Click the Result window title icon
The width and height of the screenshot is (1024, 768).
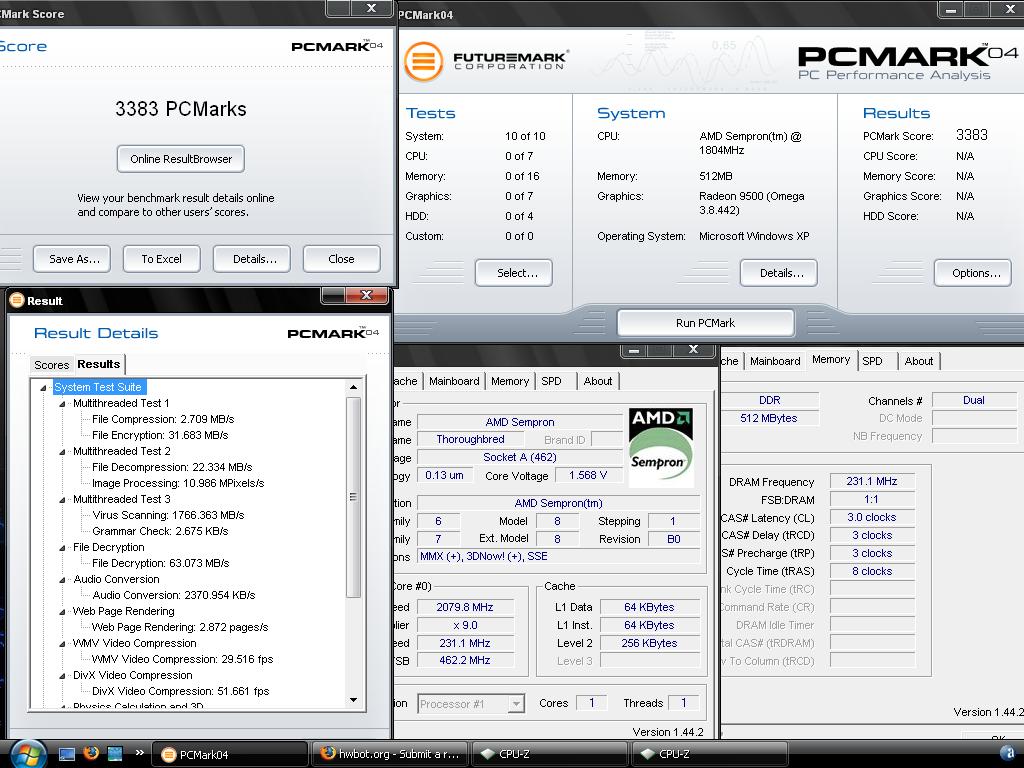tap(17, 300)
